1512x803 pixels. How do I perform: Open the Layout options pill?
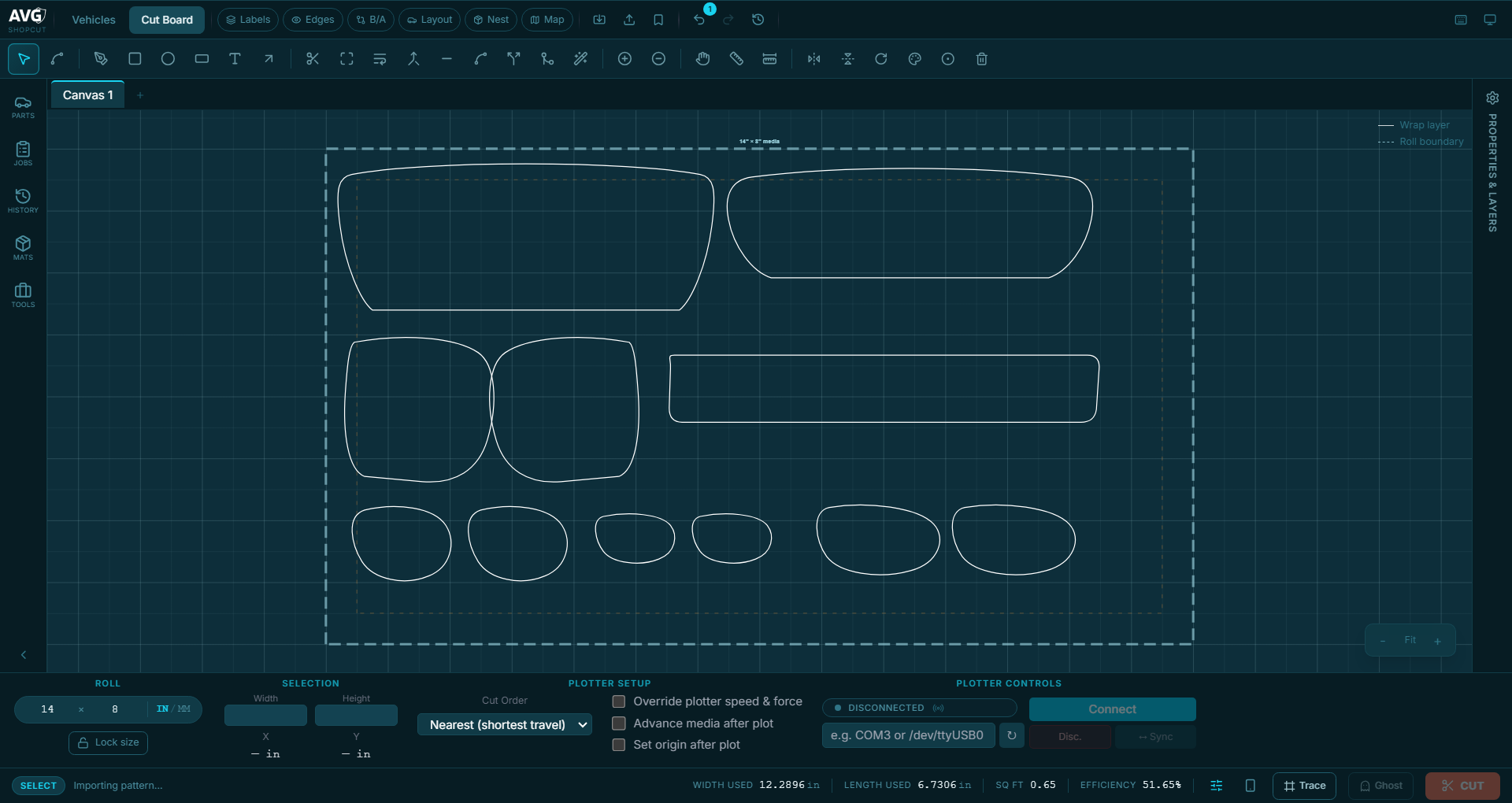click(430, 20)
